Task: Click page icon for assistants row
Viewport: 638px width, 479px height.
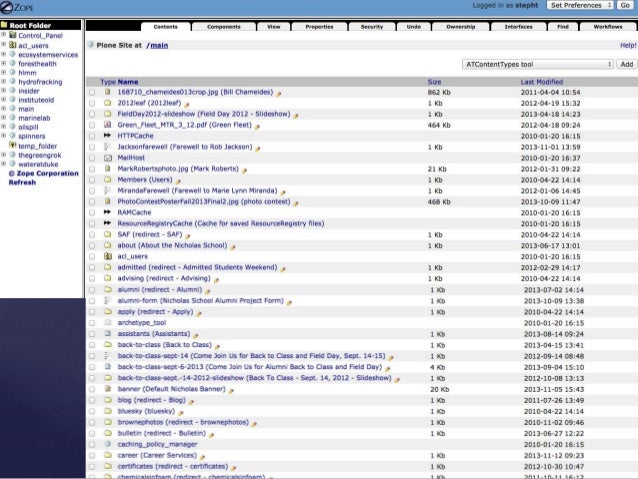Action: click(108, 333)
